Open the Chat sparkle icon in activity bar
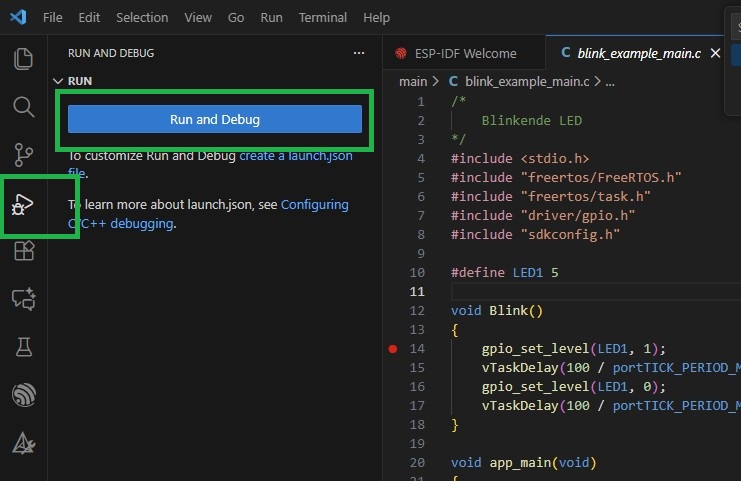Screen dimensions: 741x481 [23, 298]
